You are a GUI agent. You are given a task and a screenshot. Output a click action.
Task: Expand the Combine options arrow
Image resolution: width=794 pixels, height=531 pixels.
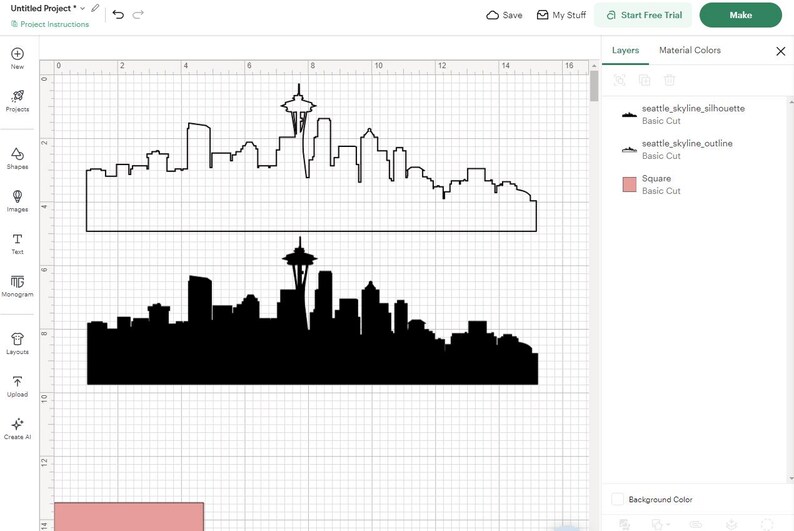coord(668,525)
